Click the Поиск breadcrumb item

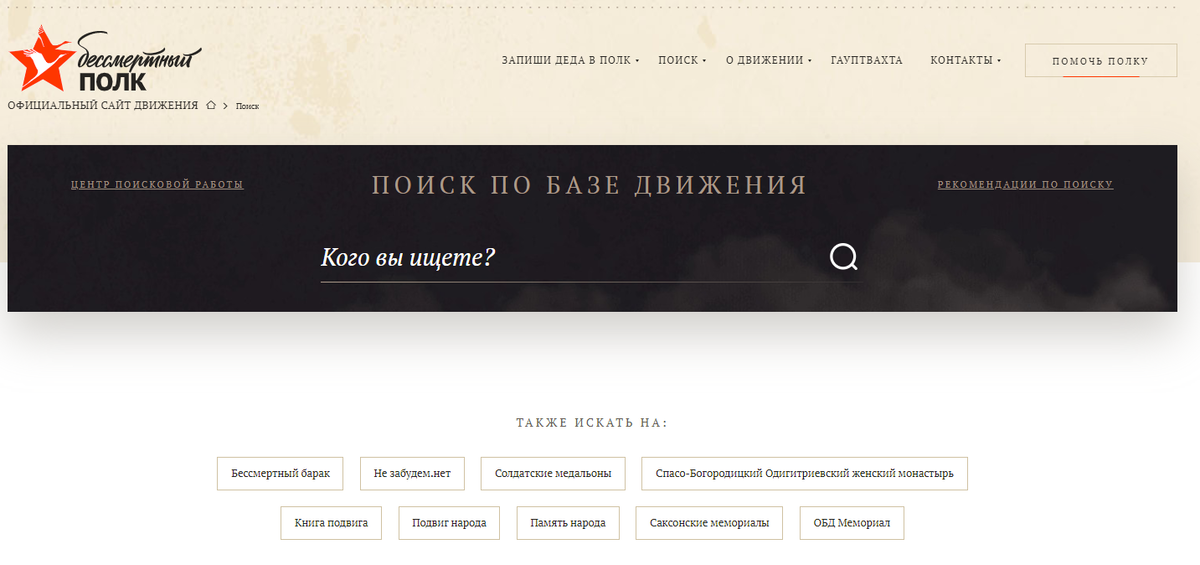247,106
